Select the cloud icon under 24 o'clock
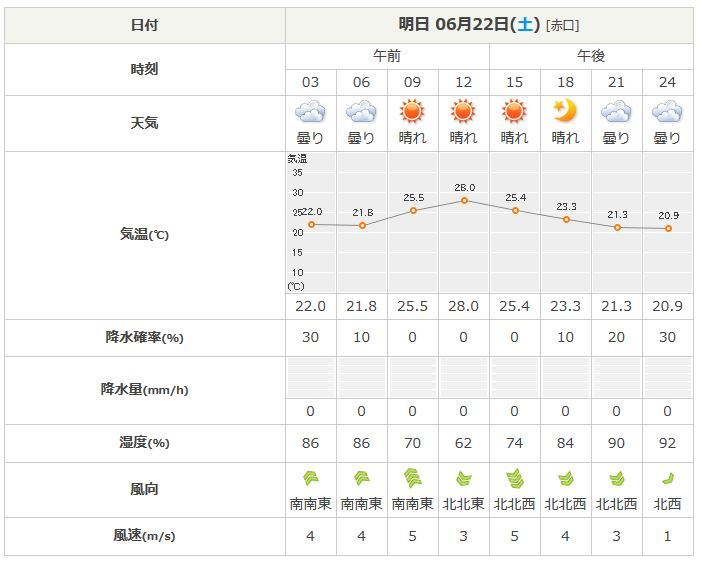Viewport: 701px width, 561px height. point(667,112)
